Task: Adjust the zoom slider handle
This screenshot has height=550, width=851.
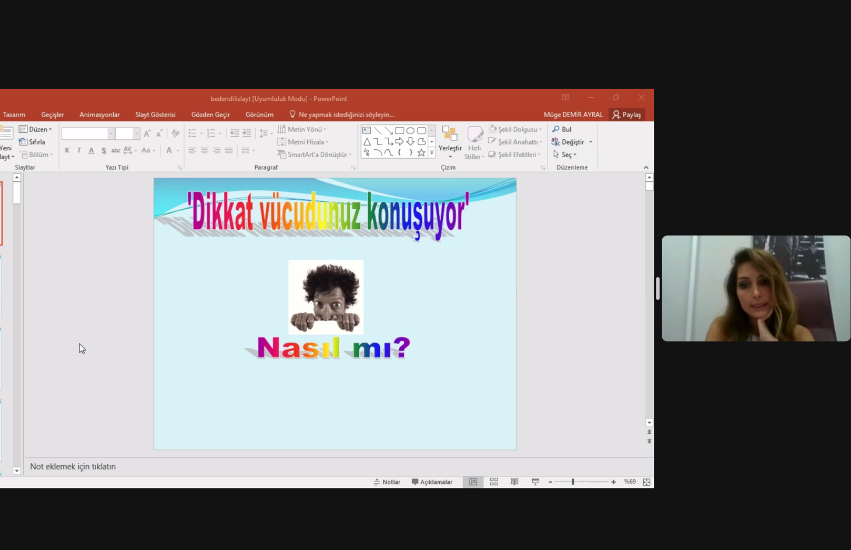Action: 573,482
